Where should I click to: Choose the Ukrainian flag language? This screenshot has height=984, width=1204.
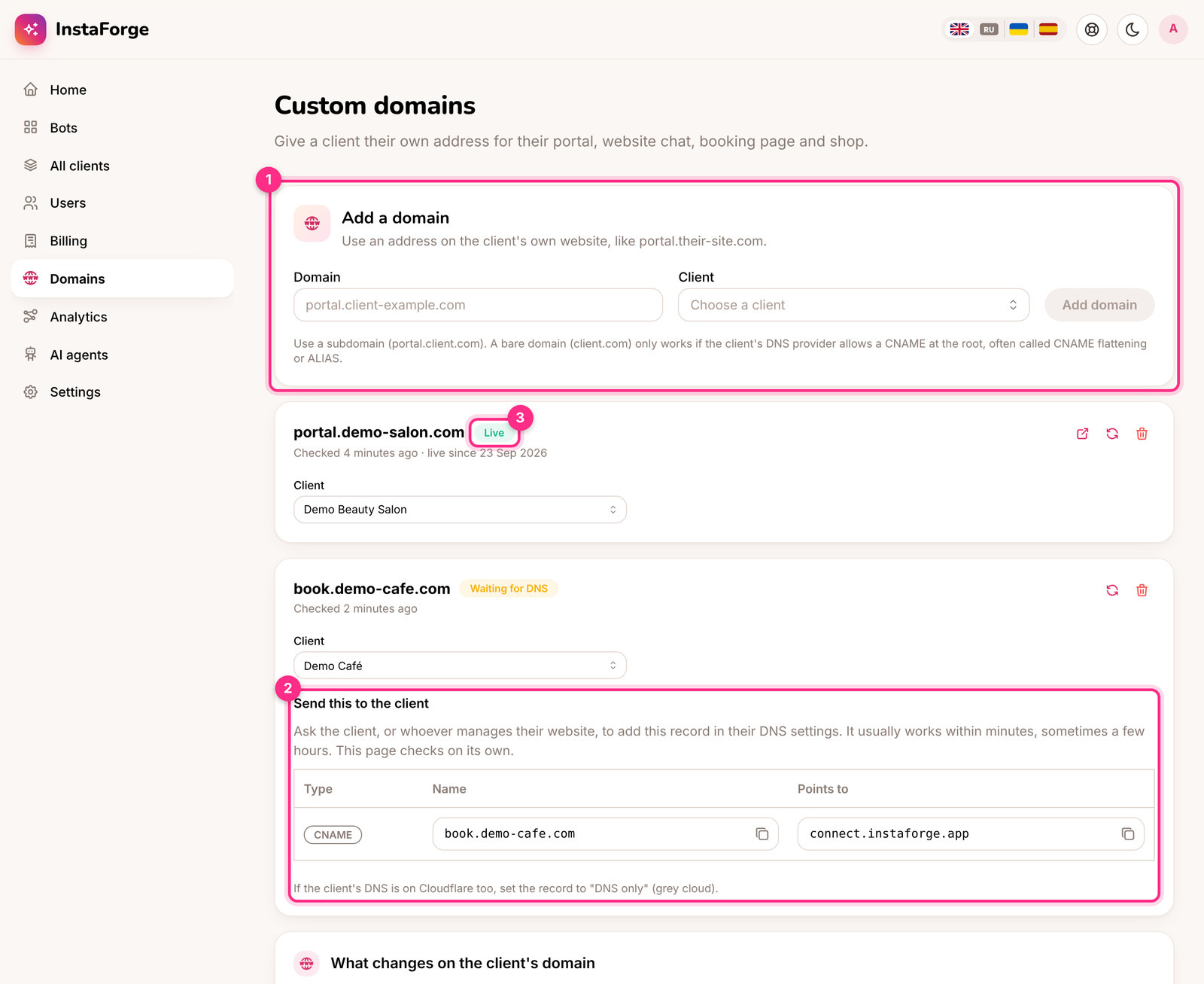[x=1019, y=29]
